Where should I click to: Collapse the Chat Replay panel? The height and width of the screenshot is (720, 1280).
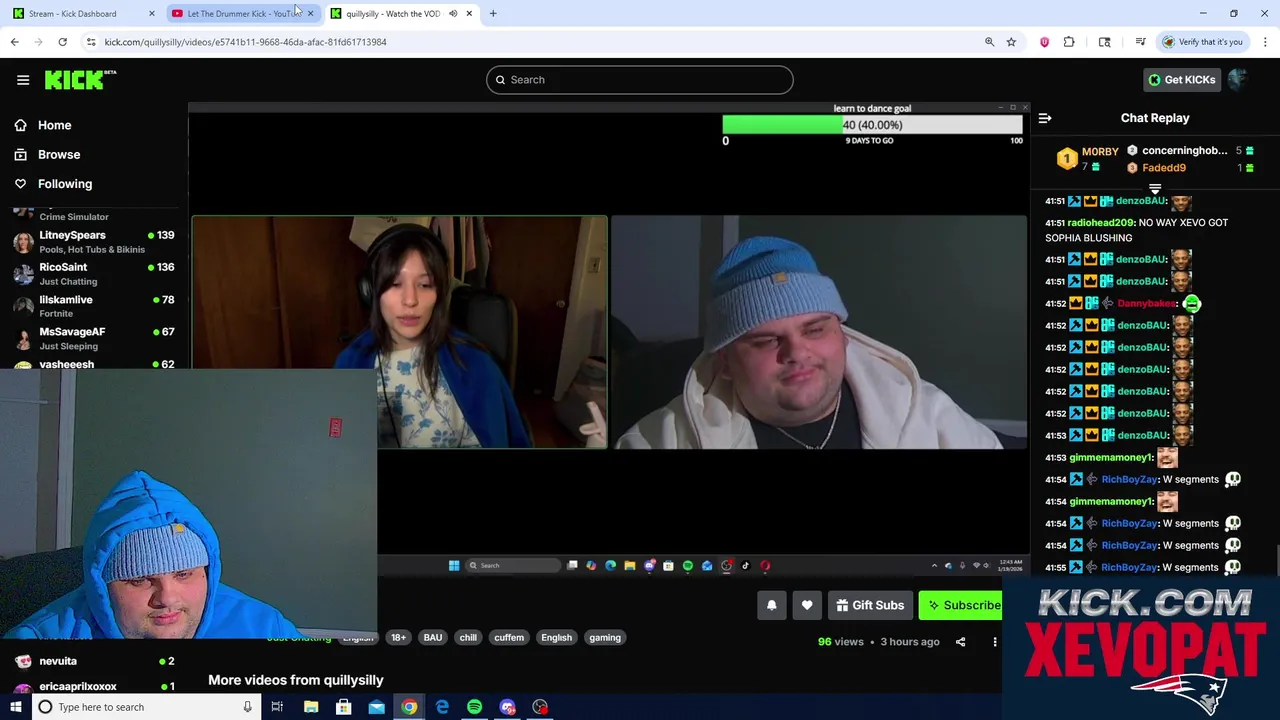pos(1045,118)
